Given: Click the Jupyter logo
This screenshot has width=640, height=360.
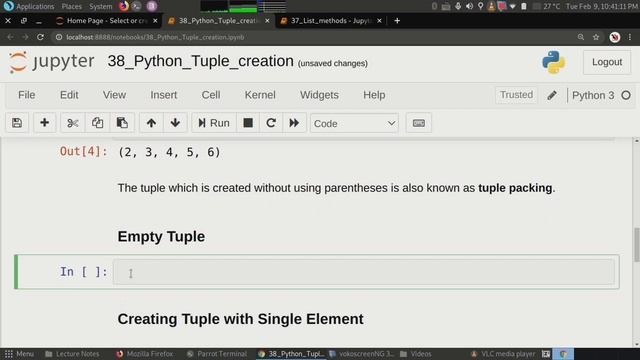Looking at the screenshot, I should (x=51, y=62).
